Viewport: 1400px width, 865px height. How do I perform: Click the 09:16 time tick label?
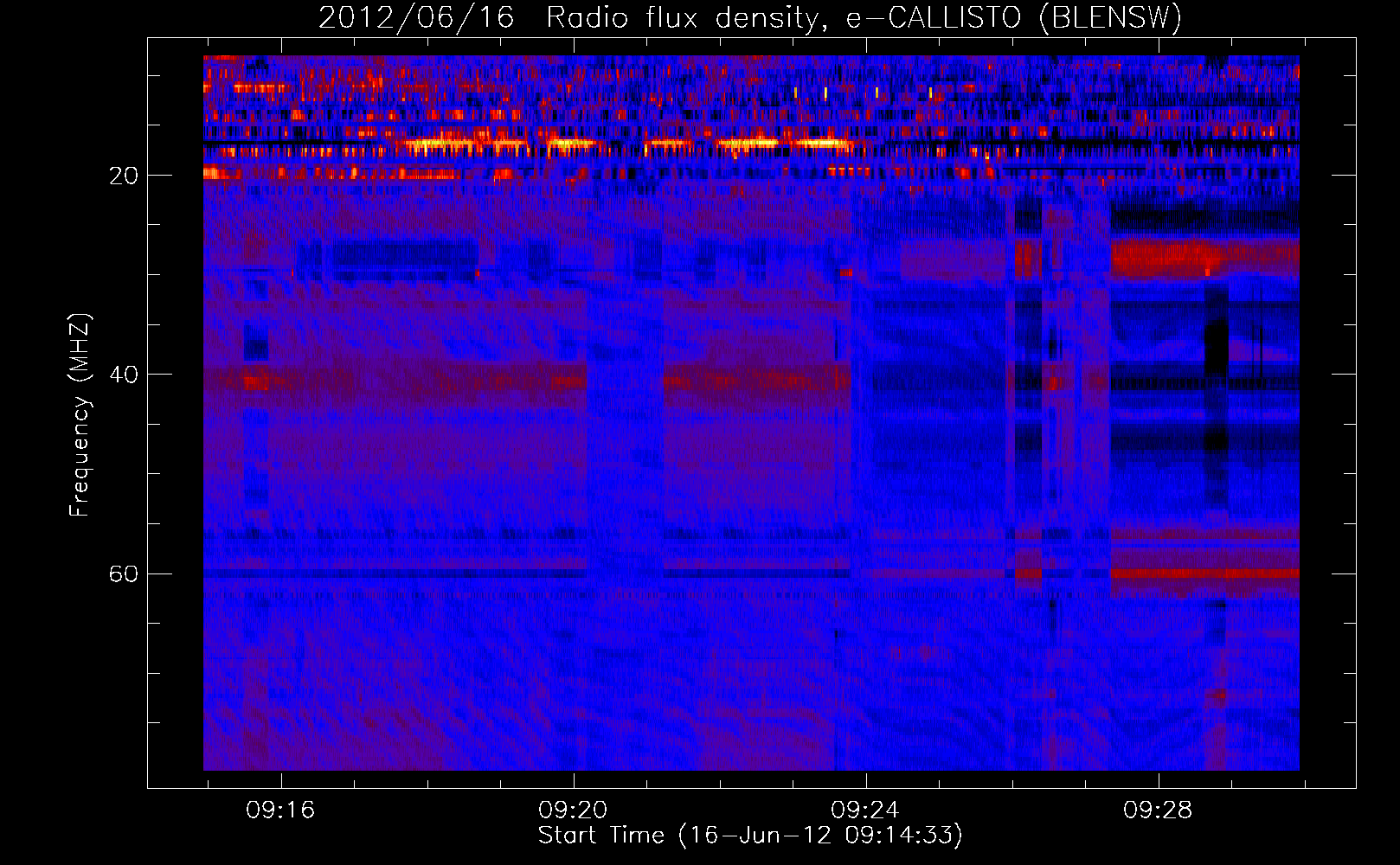(x=280, y=810)
